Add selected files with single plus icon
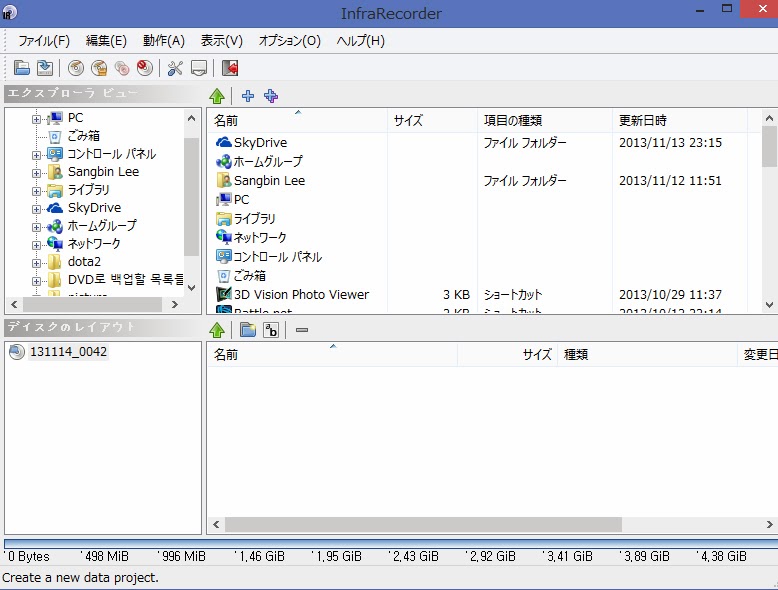Viewport: 778px width, 590px height. (248, 96)
